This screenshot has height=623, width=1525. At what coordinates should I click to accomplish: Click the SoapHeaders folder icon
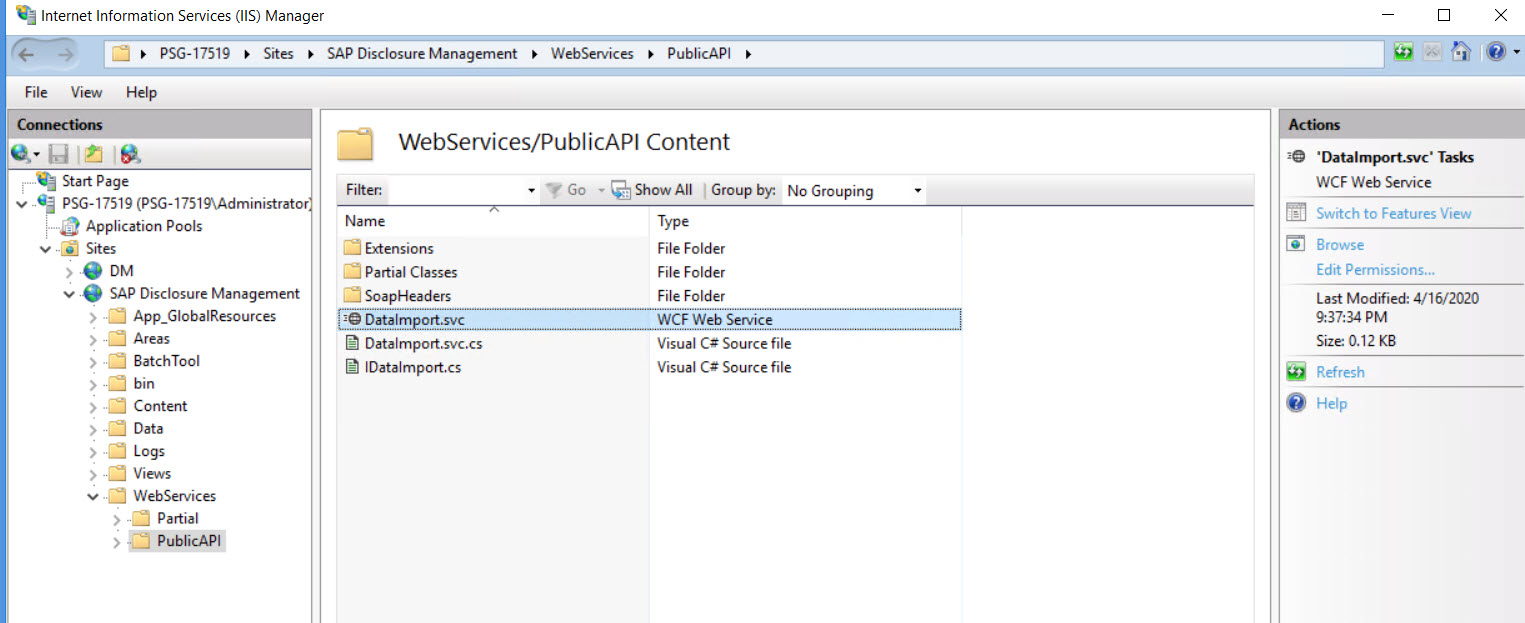click(x=351, y=296)
